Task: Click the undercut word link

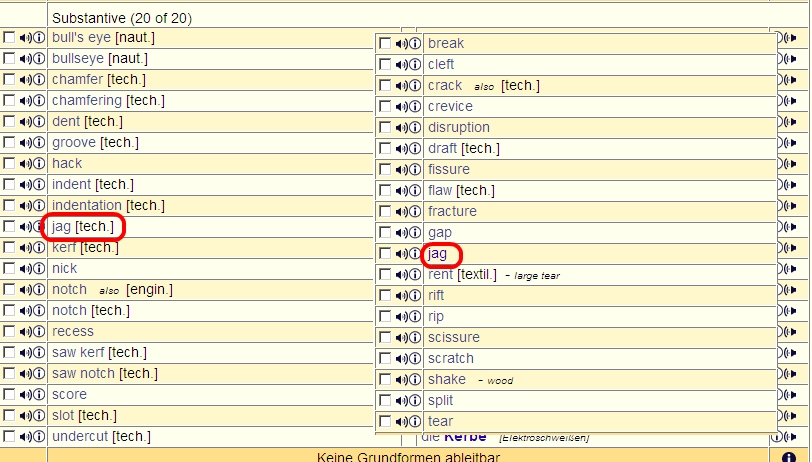Action: click(80, 437)
